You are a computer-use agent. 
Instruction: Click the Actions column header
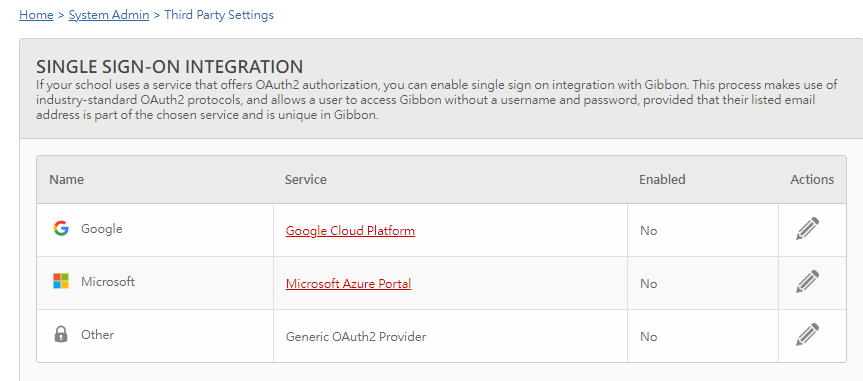(812, 179)
